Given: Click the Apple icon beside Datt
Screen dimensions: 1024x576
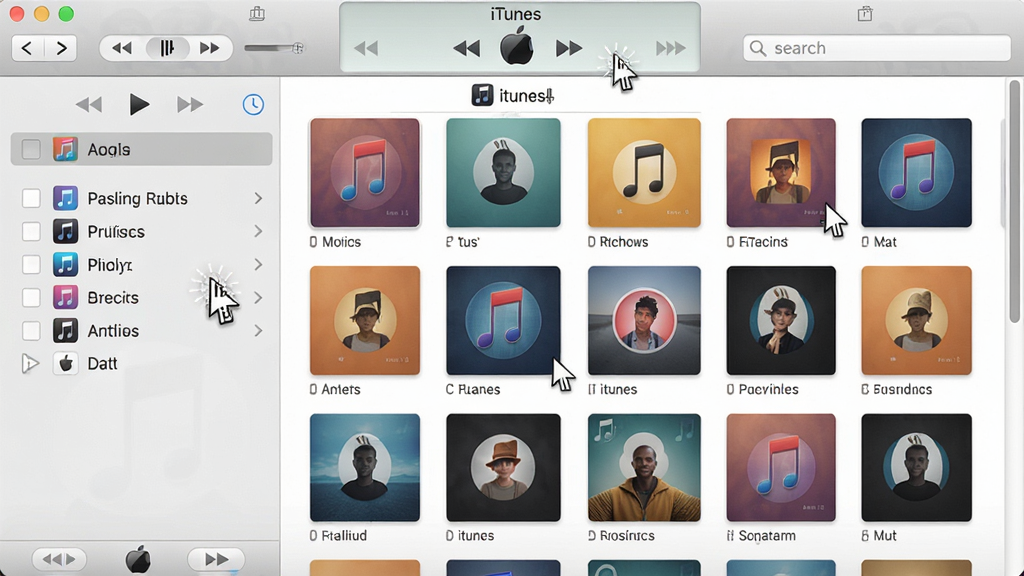Looking at the screenshot, I should click(65, 364).
